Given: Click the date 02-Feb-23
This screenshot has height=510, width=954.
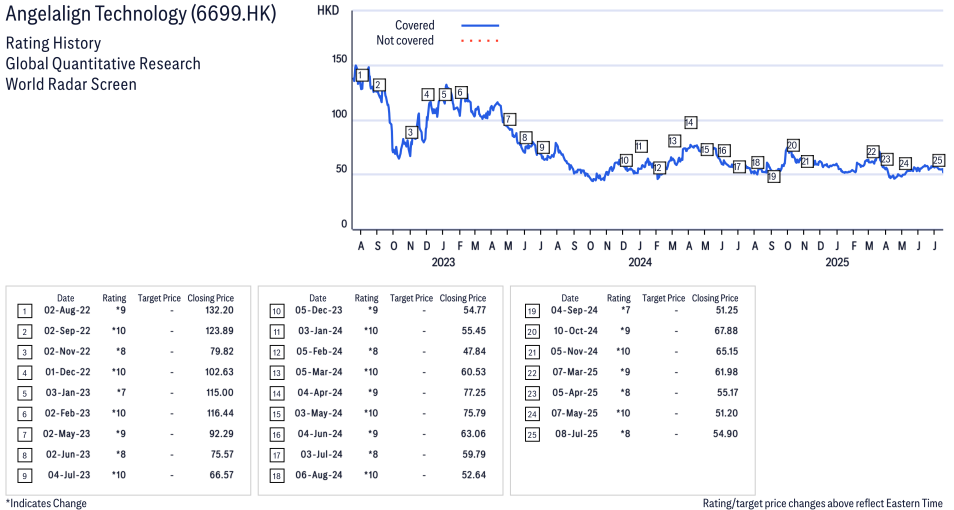Looking at the screenshot, I should tap(67, 413).
